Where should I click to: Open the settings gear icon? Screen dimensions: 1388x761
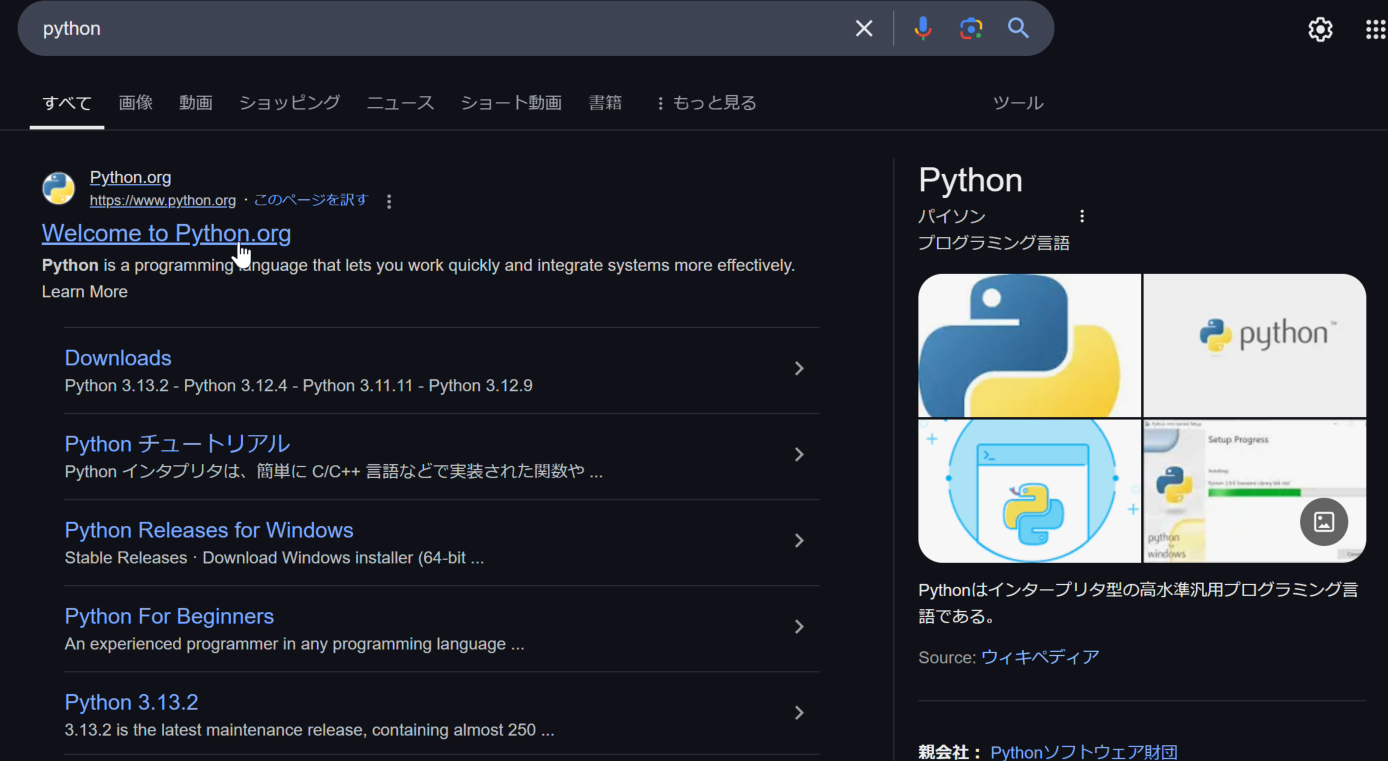[1320, 29]
